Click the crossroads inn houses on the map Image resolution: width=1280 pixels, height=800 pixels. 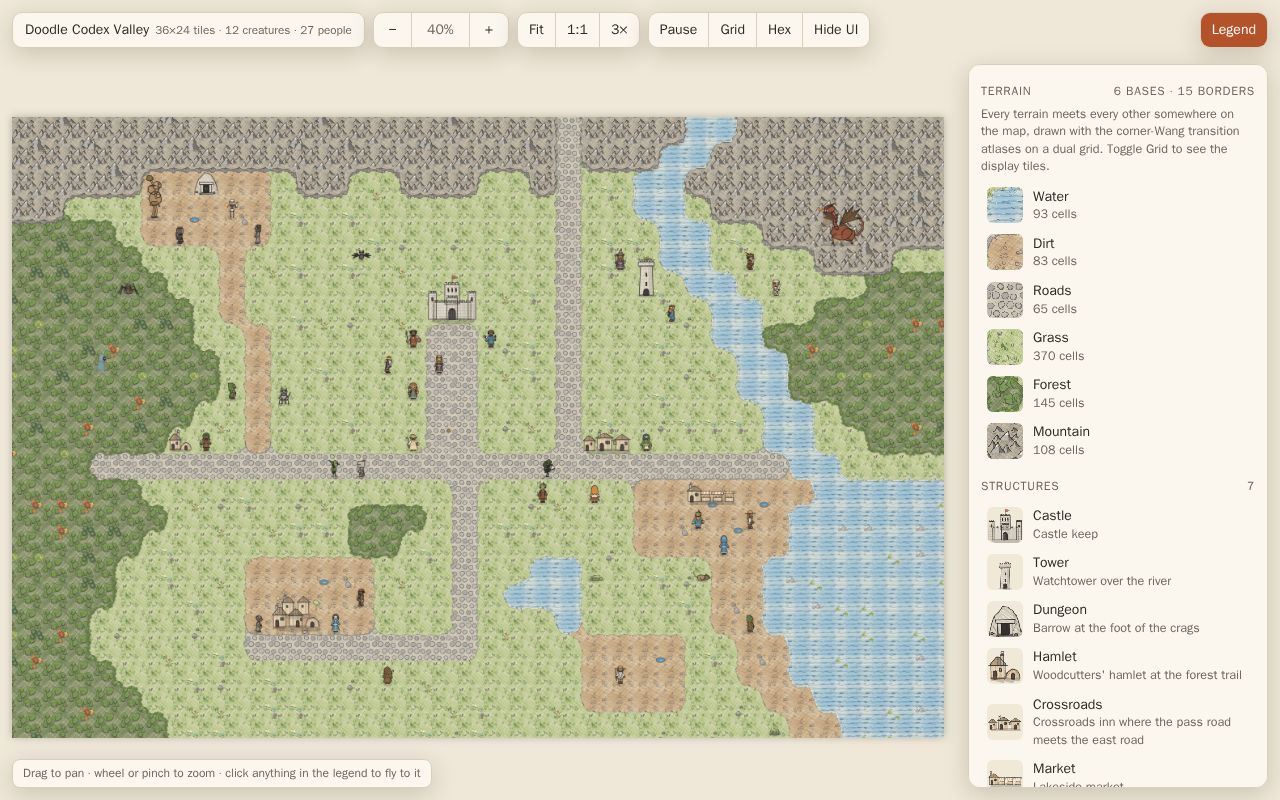(x=607, y=441)
